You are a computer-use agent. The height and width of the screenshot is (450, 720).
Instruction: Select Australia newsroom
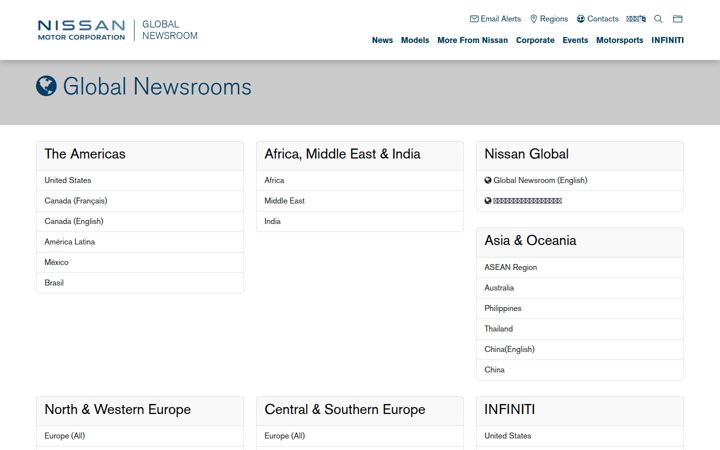pyautogui.click(x=580, y=288)
